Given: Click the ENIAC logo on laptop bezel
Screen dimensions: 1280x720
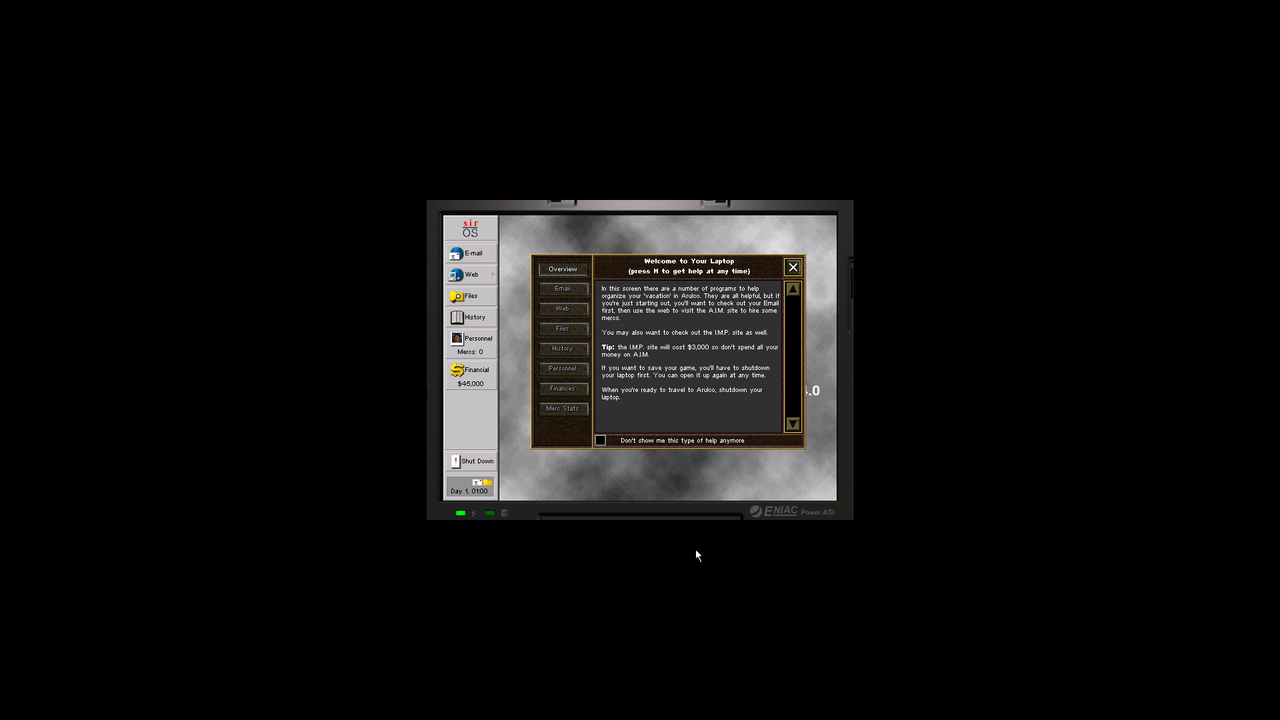Looking at the screenshot, I should click(x=774, y=511).
